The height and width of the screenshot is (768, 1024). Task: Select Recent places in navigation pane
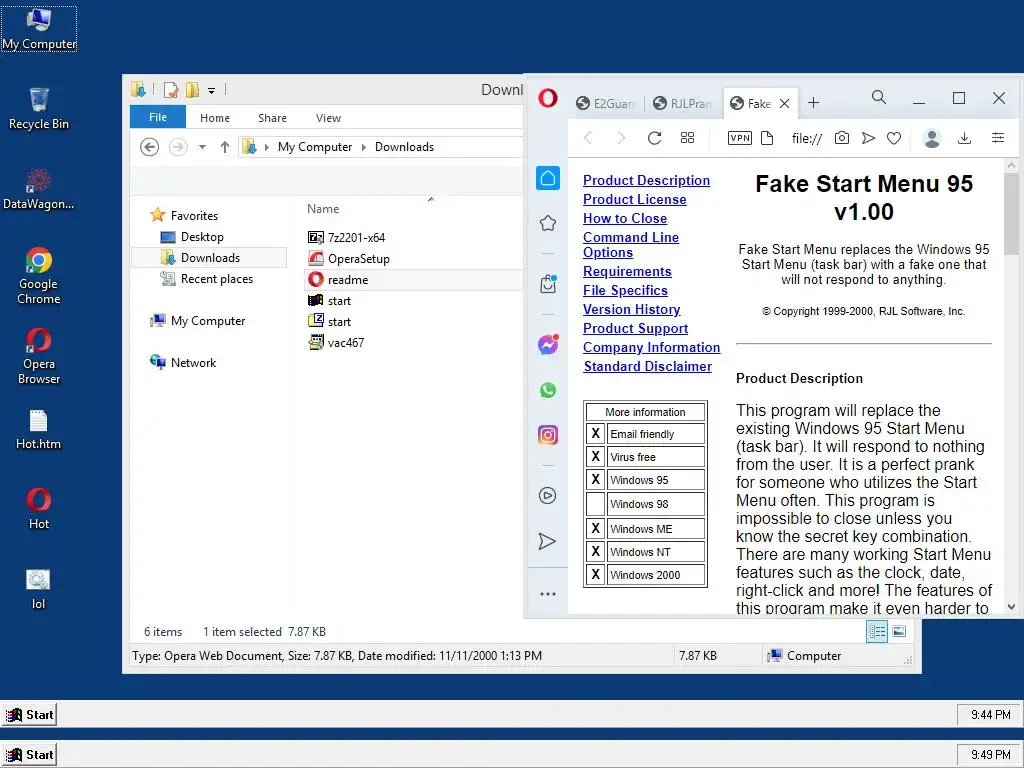coord(216,279)
